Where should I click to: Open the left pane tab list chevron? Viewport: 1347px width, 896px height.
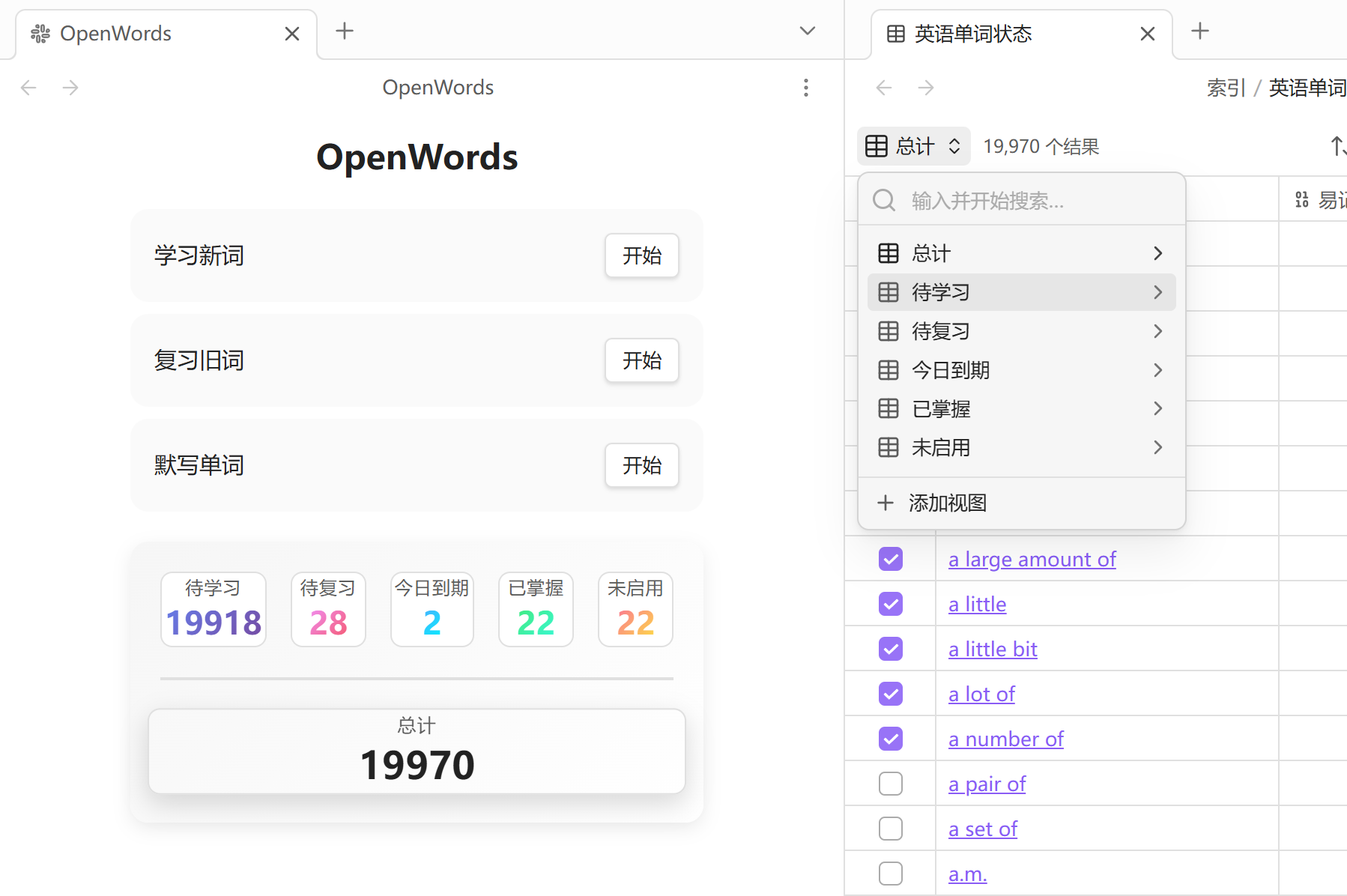point(807,31)
